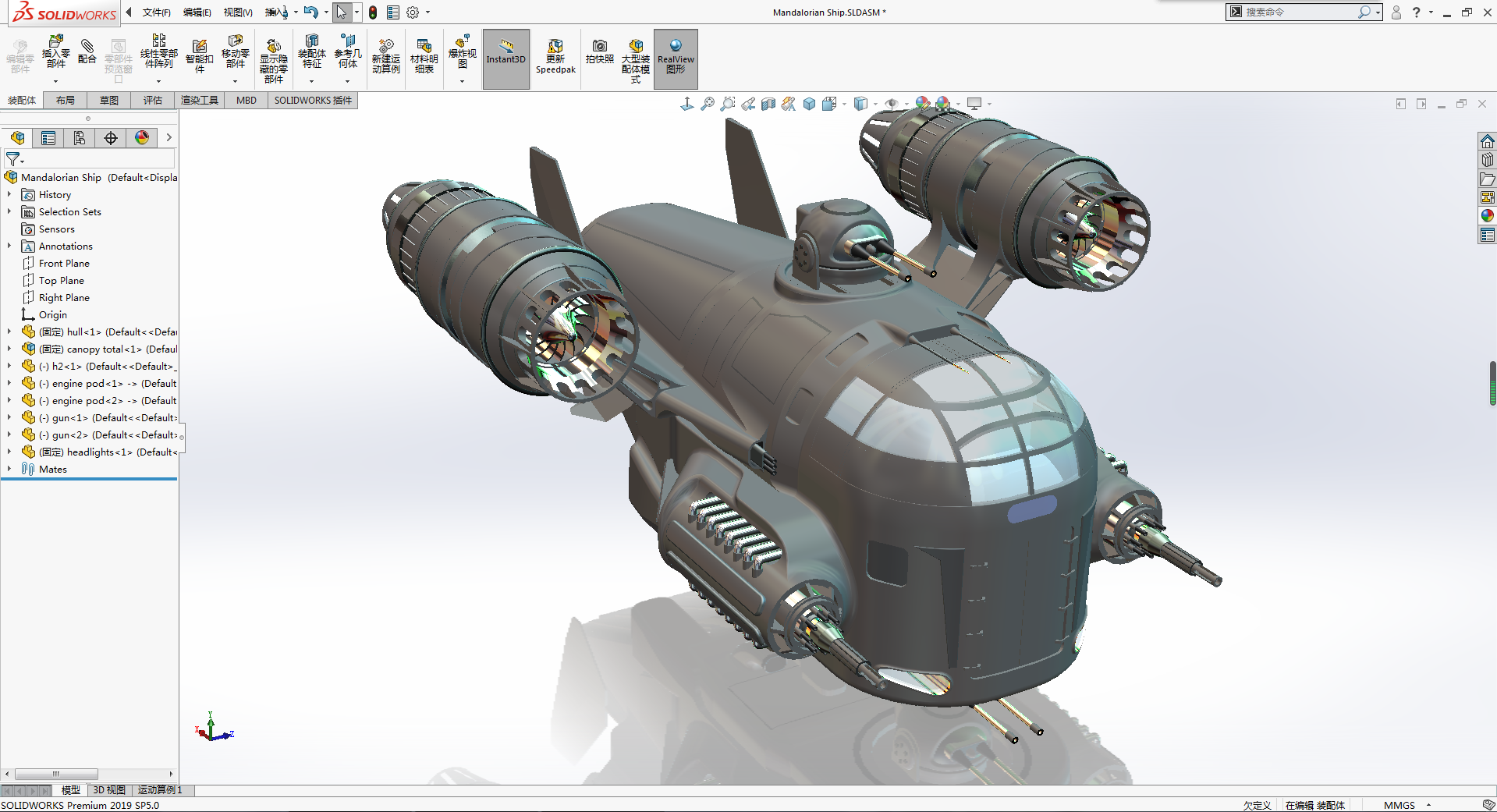Click Reference Geometry (参考几何体) icon
The image size is (1497, 812).
click(348, 53)
